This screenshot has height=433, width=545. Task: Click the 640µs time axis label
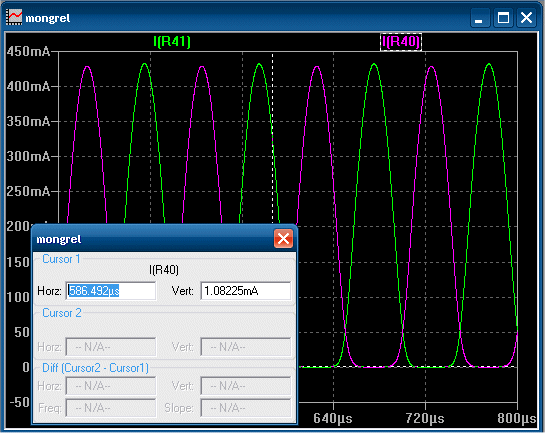(x=333, y=418)
